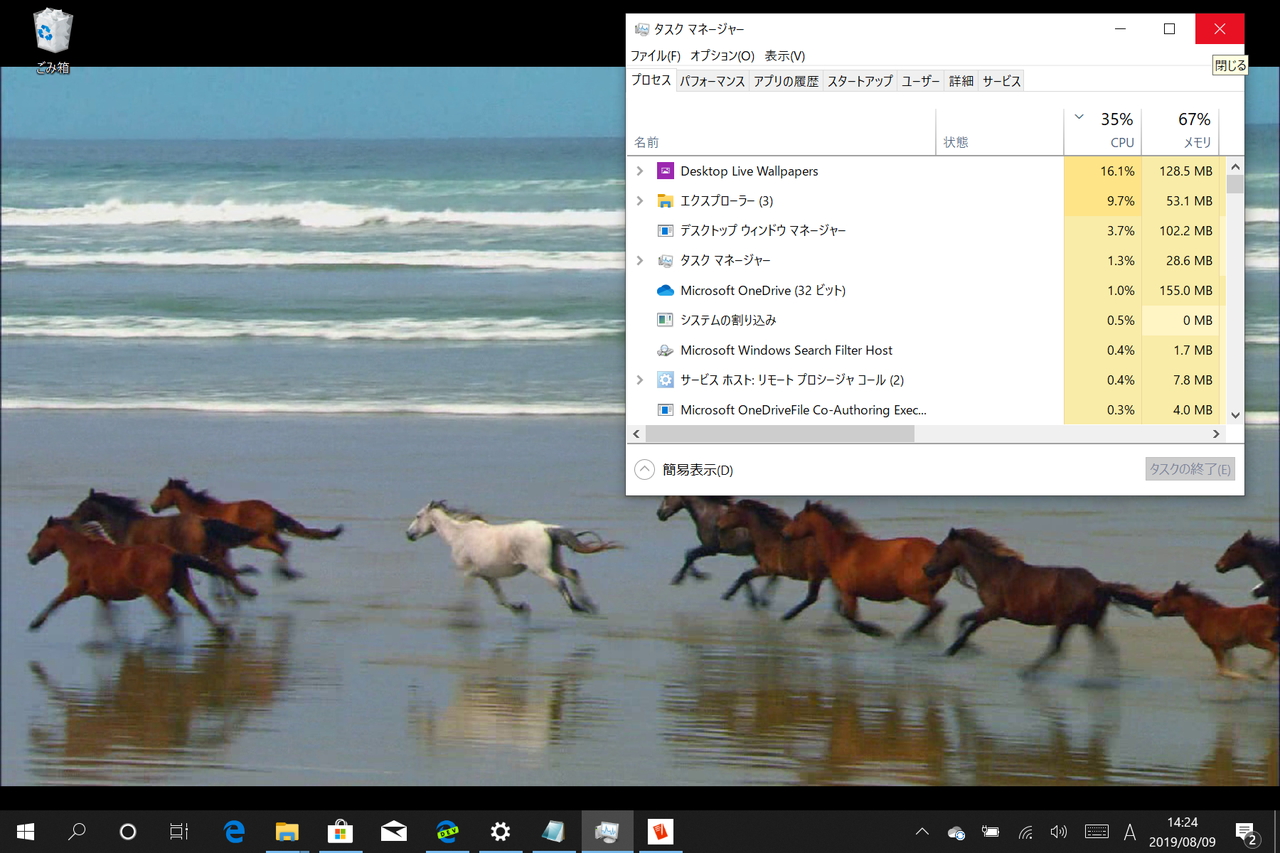Click the Wi-Fi network tray icon

click(1025, 833)
